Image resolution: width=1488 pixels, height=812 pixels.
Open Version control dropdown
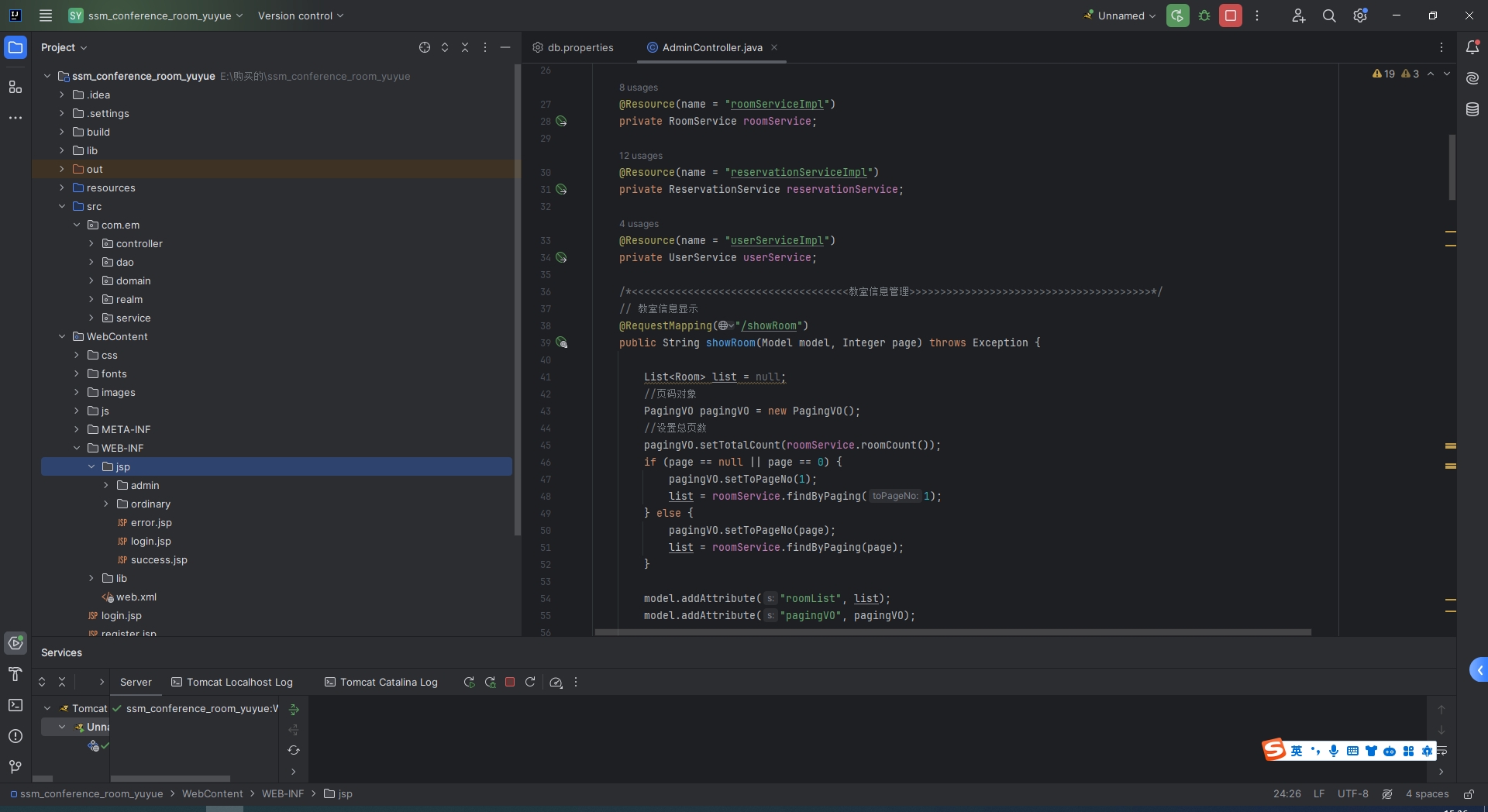click(x=301, y=15)
